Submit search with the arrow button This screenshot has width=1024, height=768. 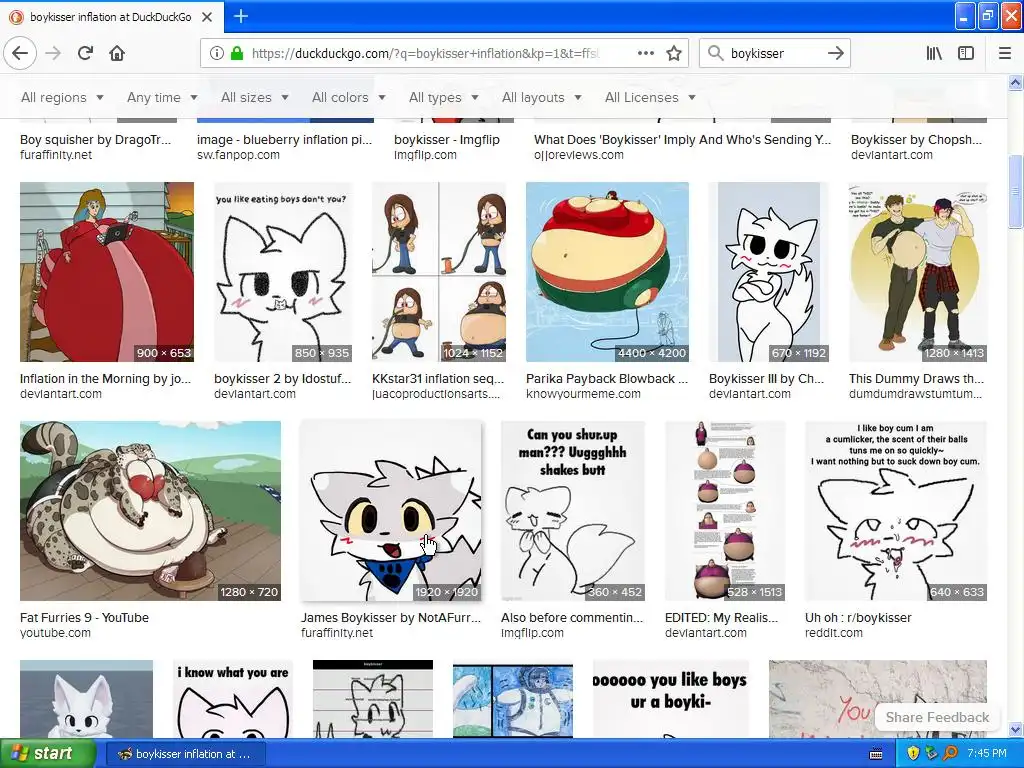tap(835, 53)
